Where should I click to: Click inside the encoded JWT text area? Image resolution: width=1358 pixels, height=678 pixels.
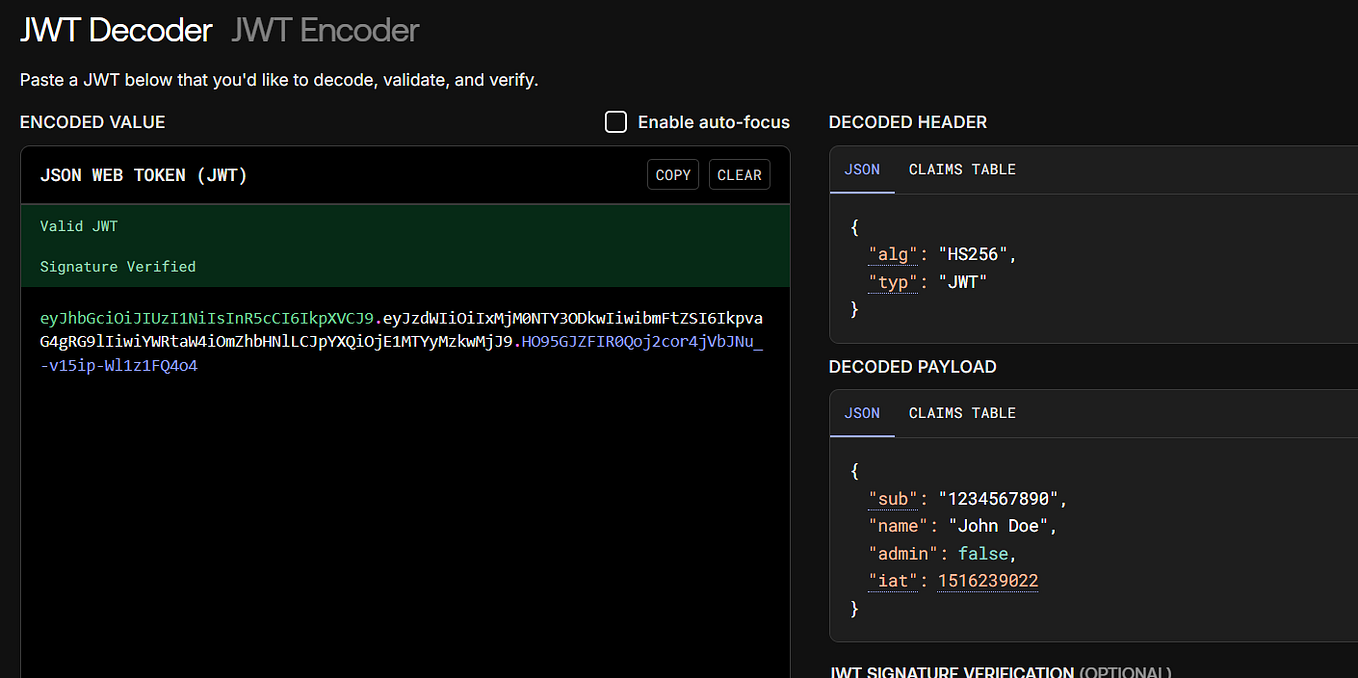[x=400, y=450]
